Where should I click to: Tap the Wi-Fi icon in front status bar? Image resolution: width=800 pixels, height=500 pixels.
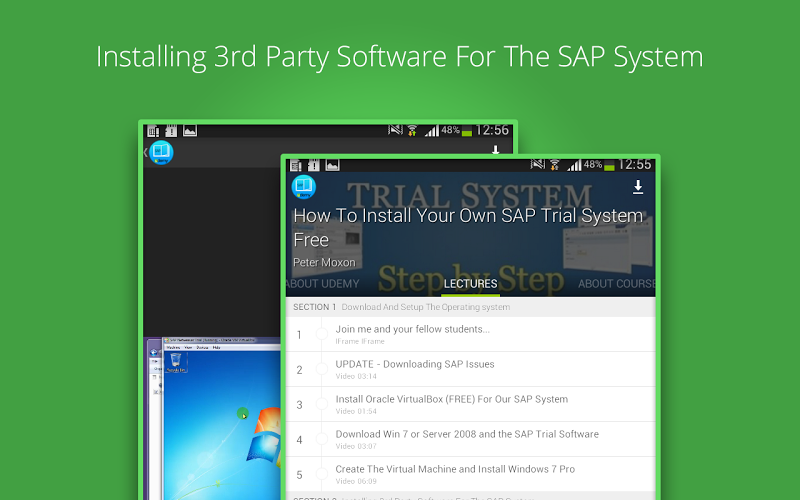554,164
